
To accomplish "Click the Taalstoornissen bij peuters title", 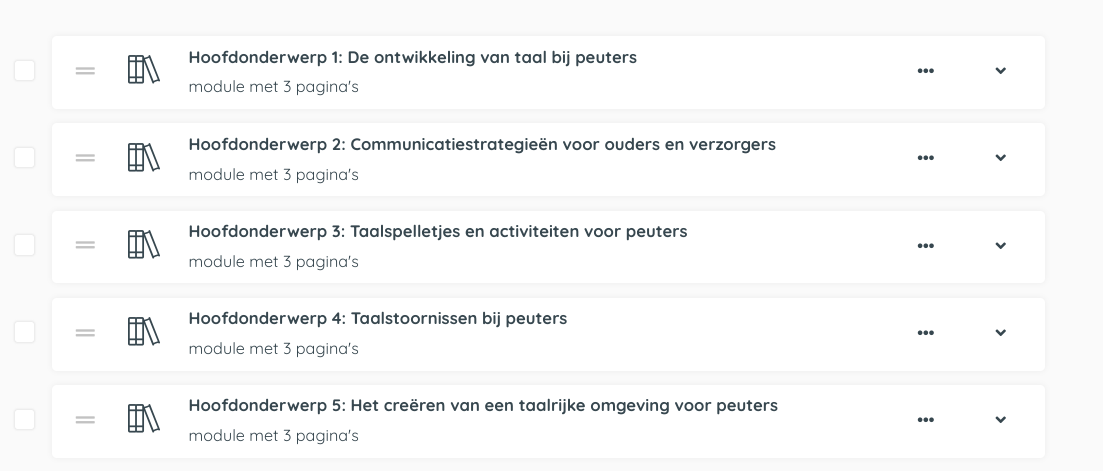I will (377, 318).
